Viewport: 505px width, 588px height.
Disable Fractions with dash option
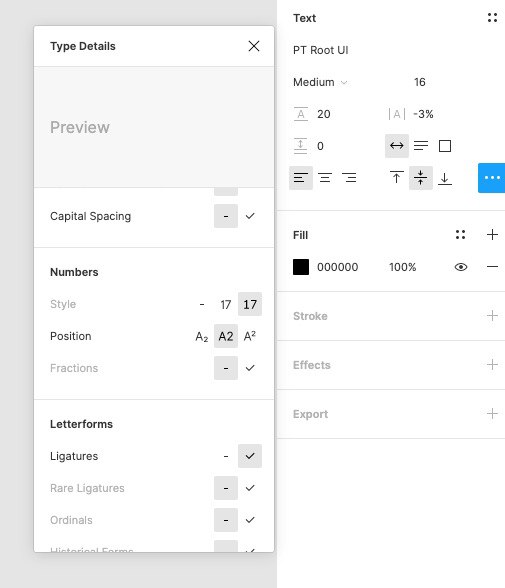(x=226, y=368)
